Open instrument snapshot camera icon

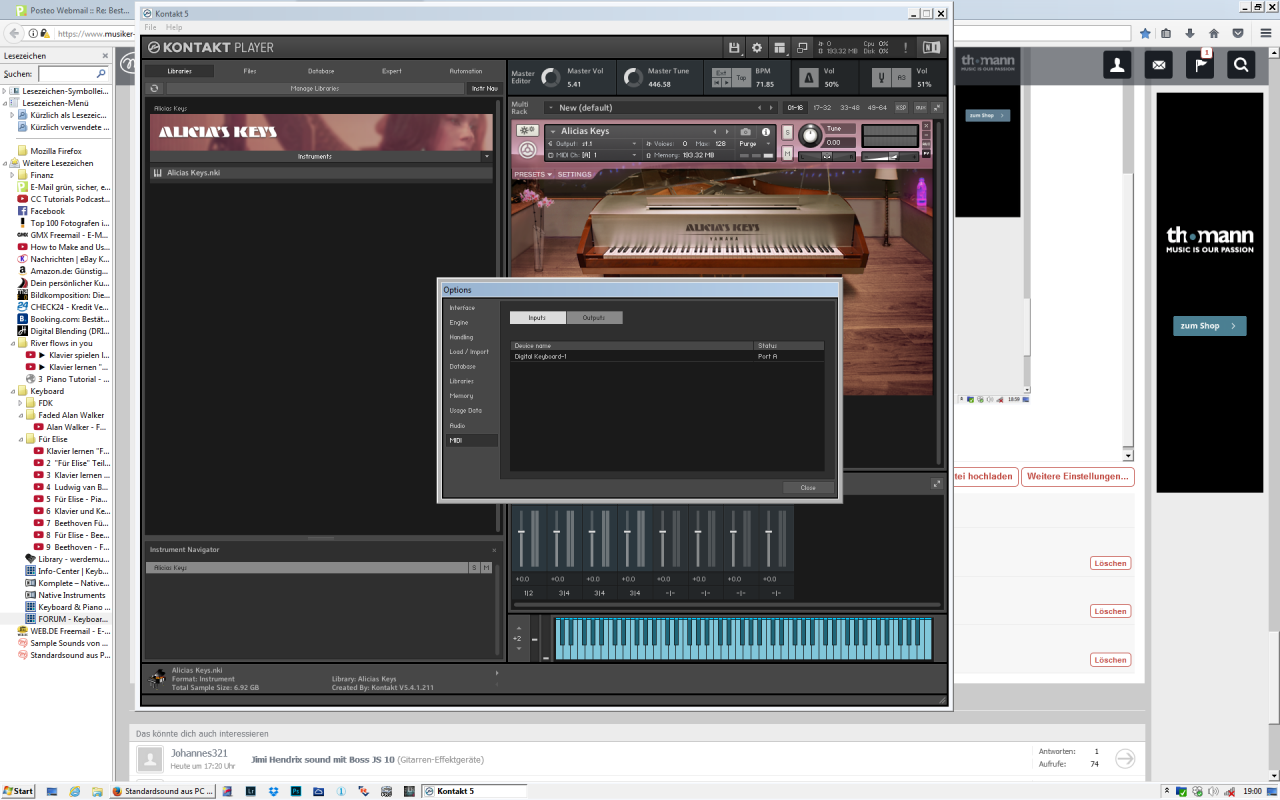point(745,131)
